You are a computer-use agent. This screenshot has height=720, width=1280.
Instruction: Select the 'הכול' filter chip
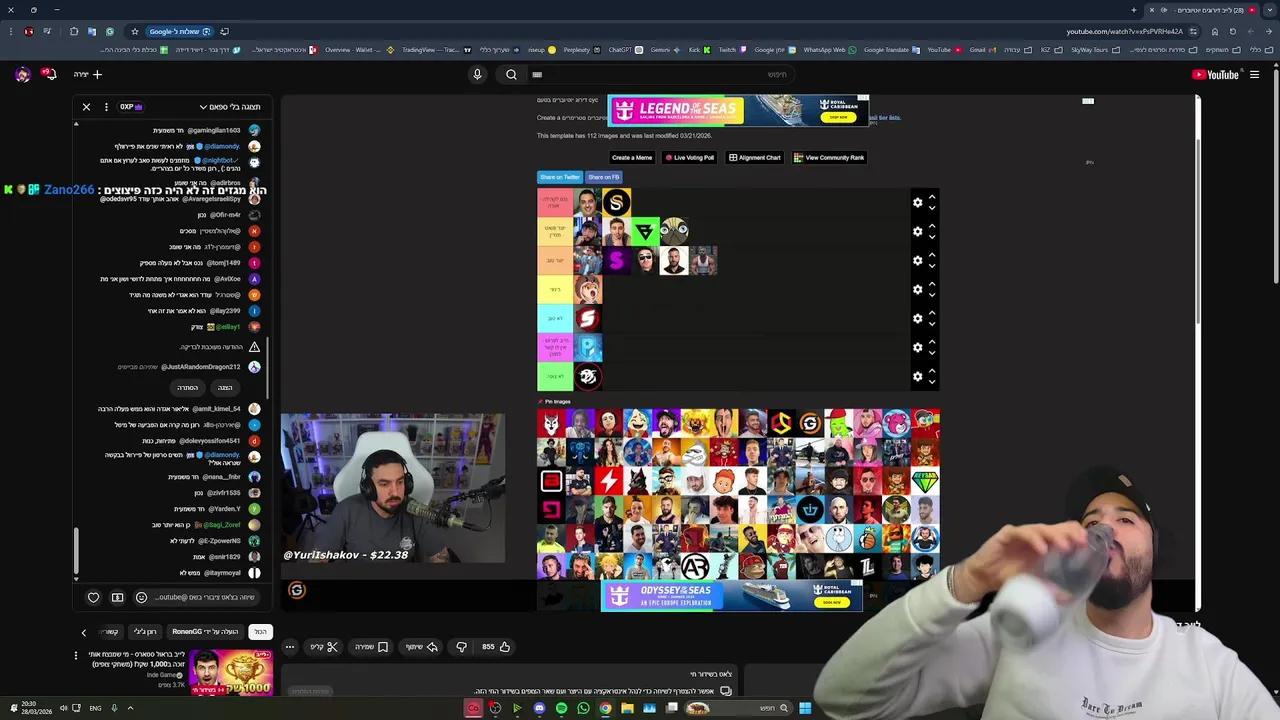(260, 632)
